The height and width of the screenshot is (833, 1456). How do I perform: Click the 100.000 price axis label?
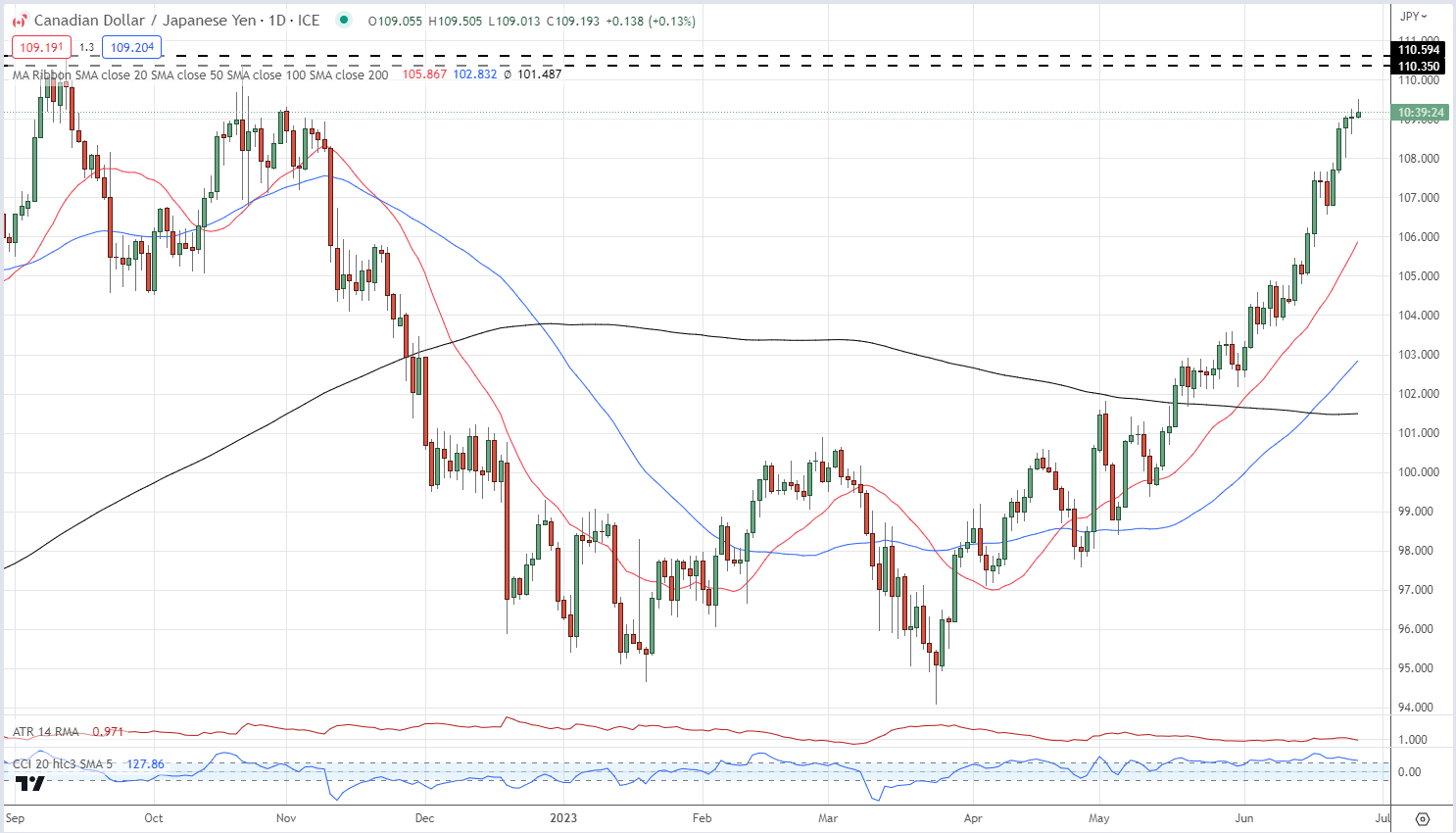[x=1419, y=471]
